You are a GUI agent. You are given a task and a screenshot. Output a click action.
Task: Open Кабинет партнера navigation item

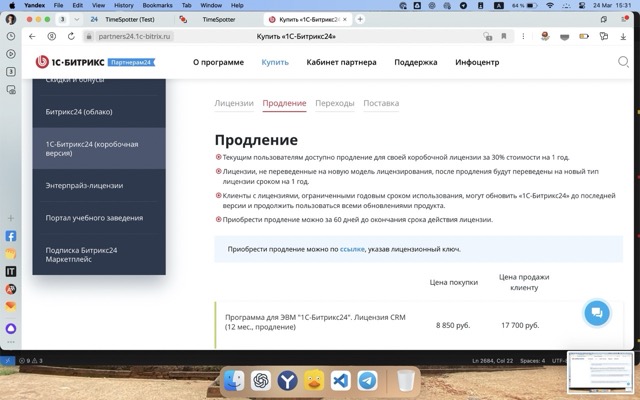(x=341, y=62)
